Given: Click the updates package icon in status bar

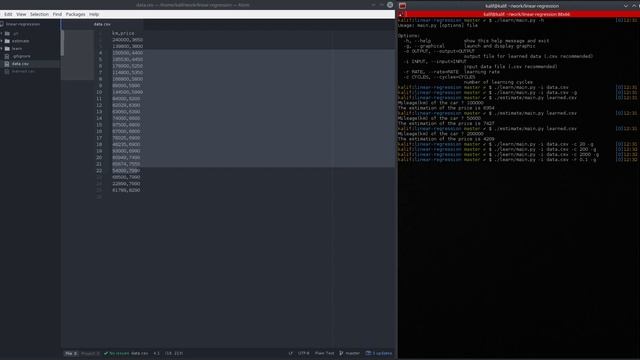Looking at the screenshot, I should point(368,353).
